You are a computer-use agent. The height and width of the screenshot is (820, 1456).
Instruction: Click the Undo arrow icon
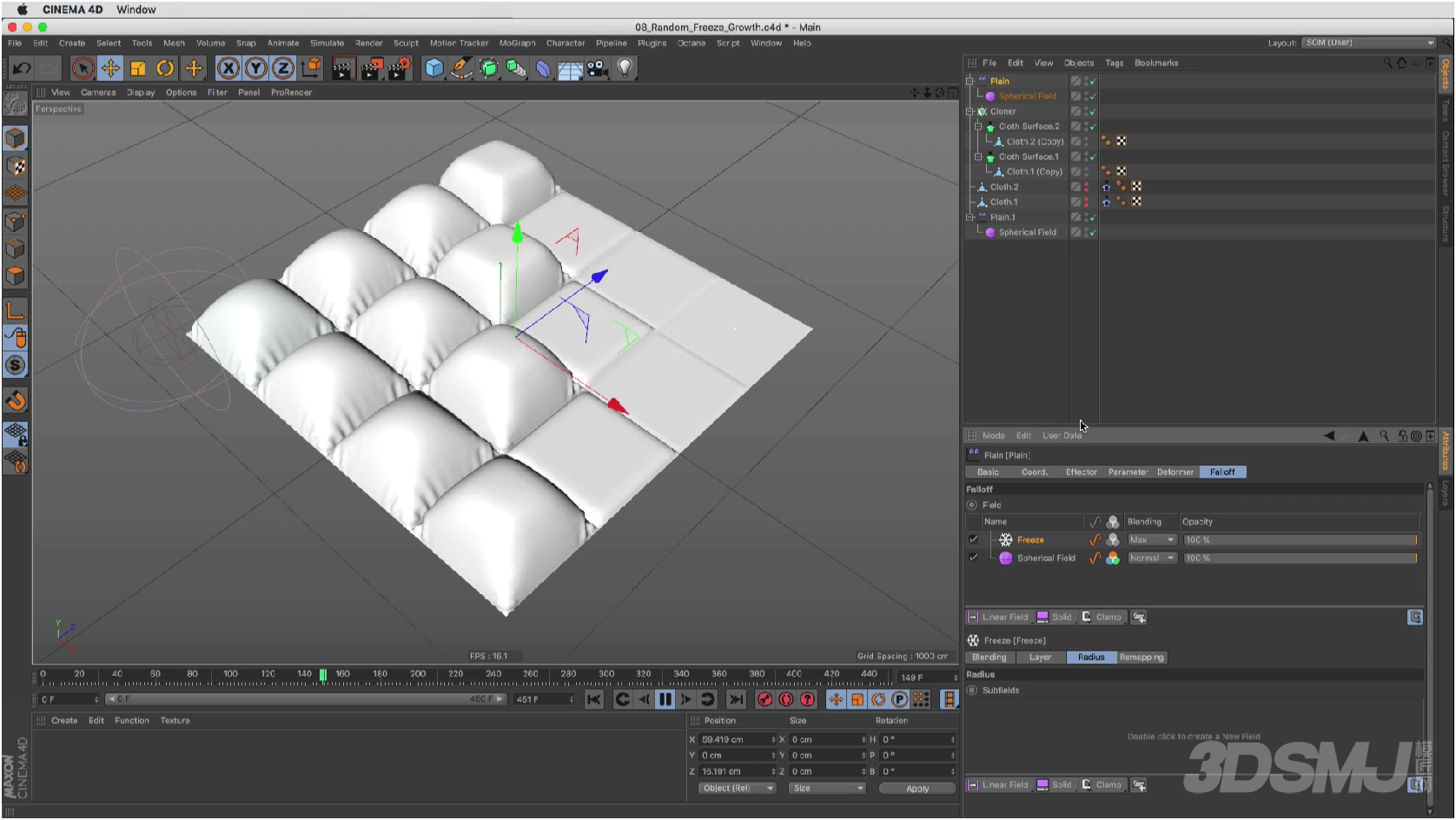[22, 68]
